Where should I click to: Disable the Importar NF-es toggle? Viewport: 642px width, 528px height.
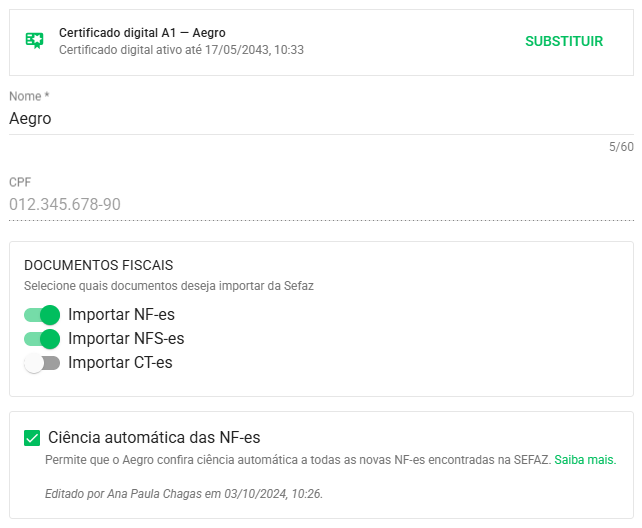tap(42, 315)
